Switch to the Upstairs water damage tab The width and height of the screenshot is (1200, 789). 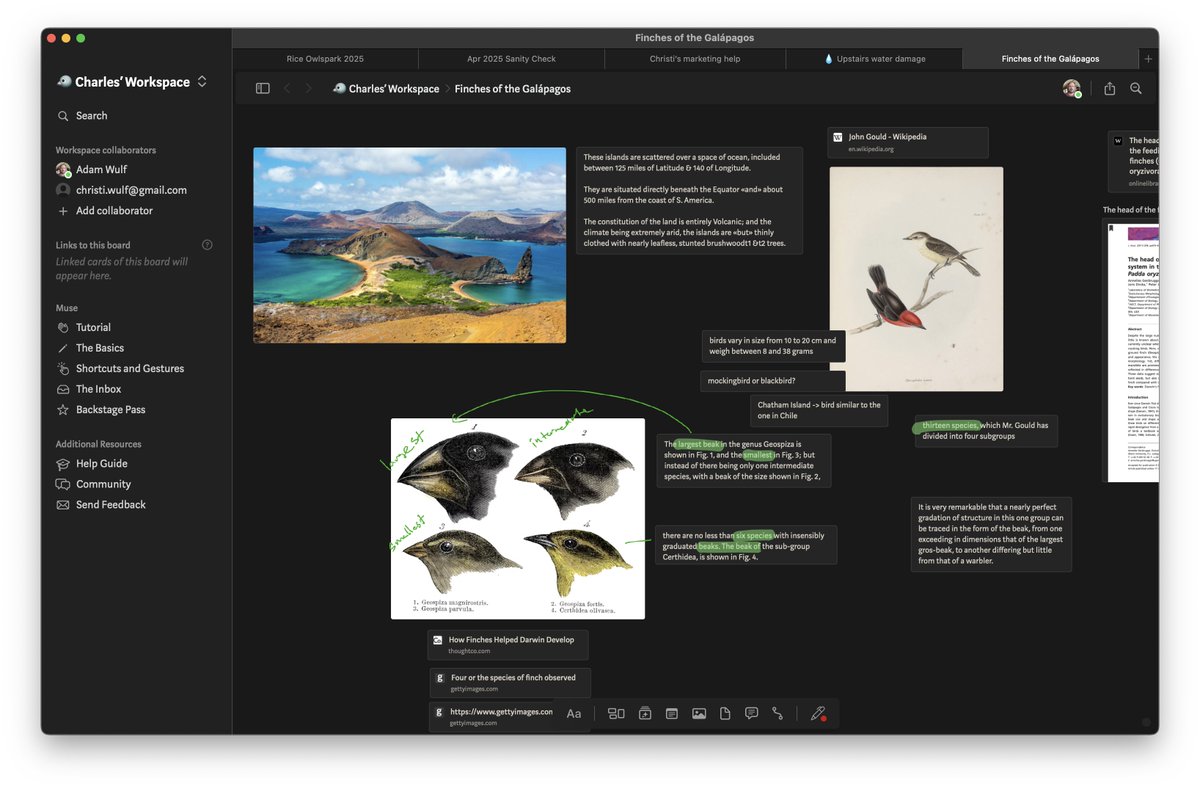pos(875,59)
